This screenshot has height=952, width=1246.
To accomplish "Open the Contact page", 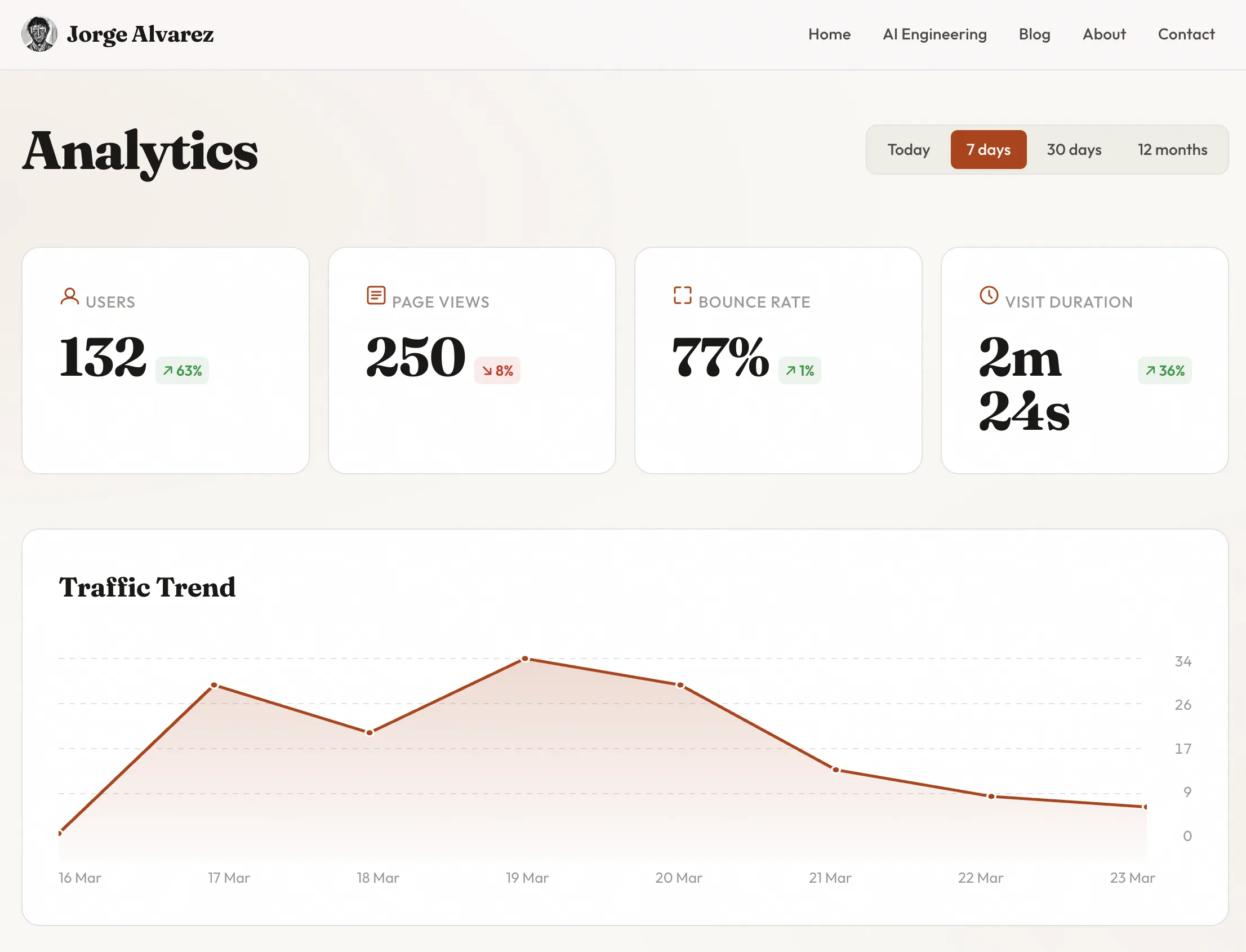I will (1186, 34).
